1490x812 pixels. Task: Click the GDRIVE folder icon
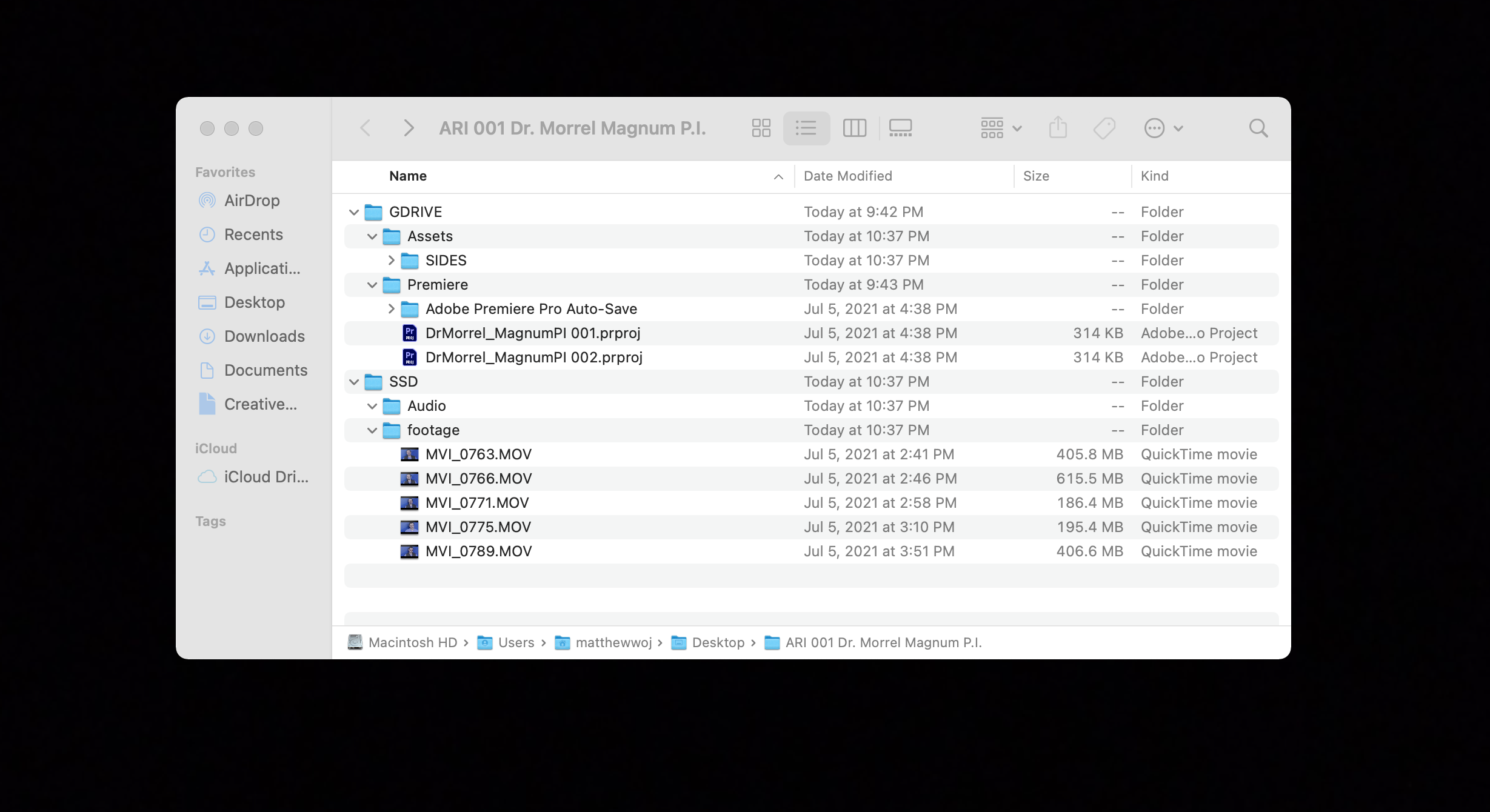point(373,212)
